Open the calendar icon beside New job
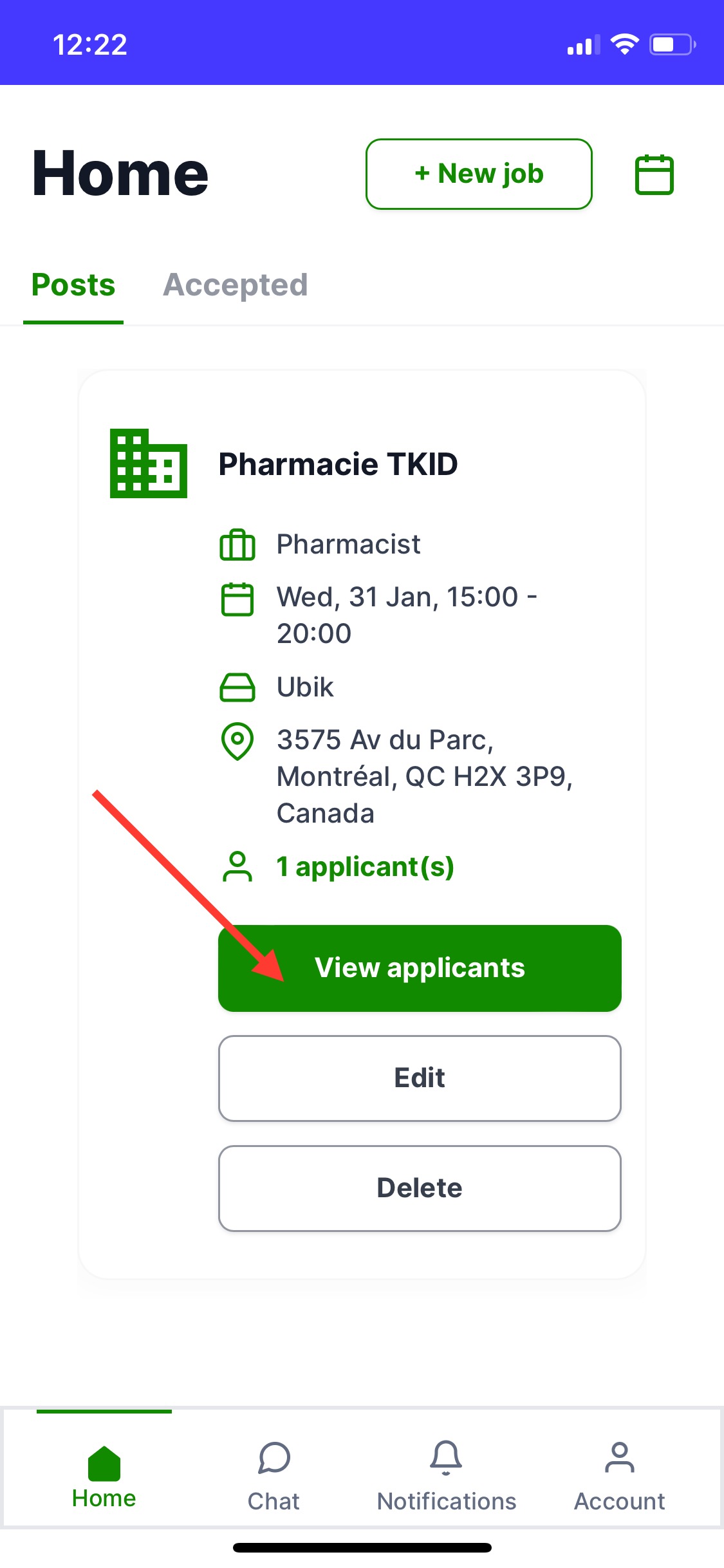Screen dimensions: 724x1568 tap(654, 174)
